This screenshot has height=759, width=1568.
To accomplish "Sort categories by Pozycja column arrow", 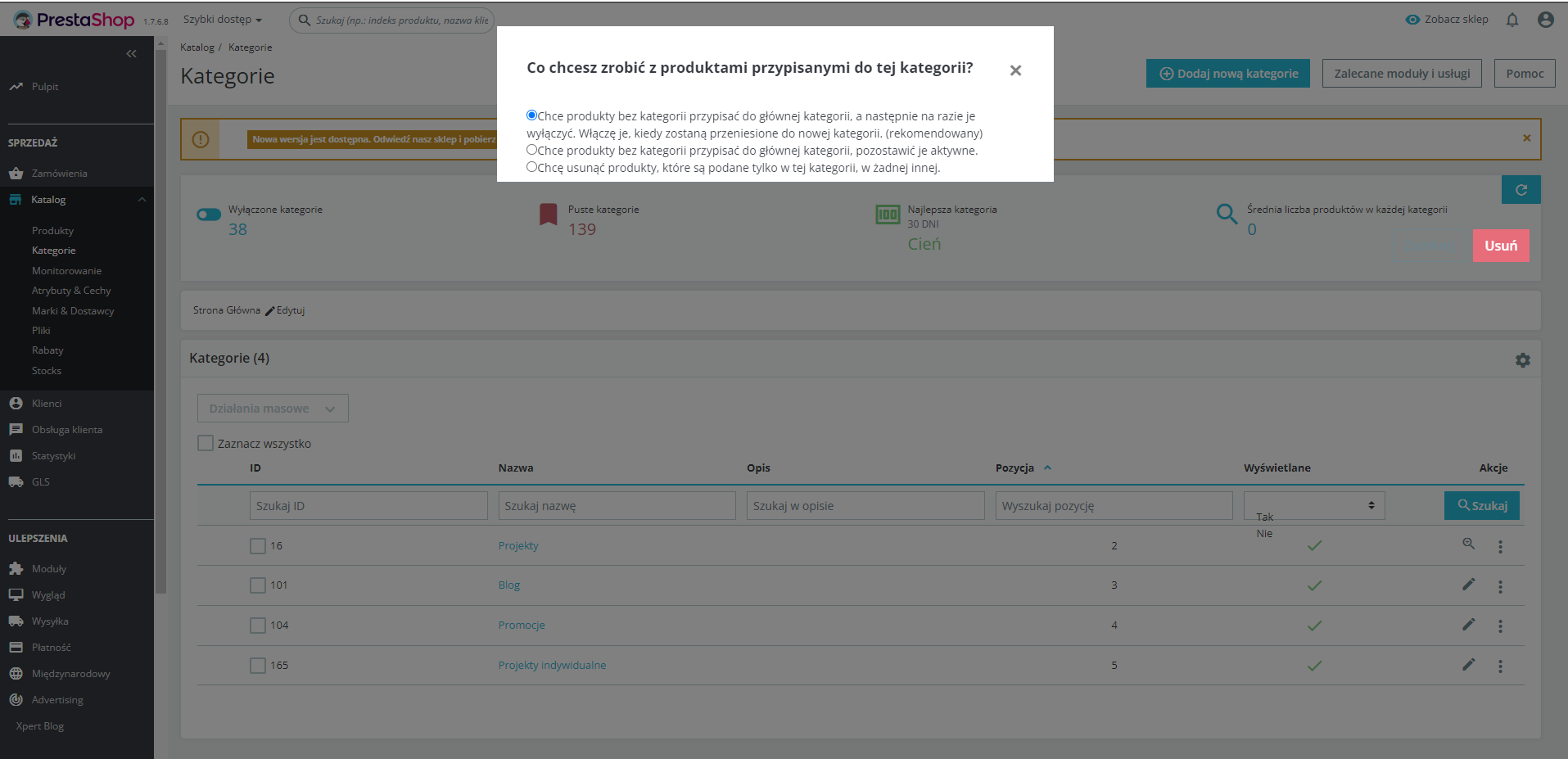I will [1047, 468].
